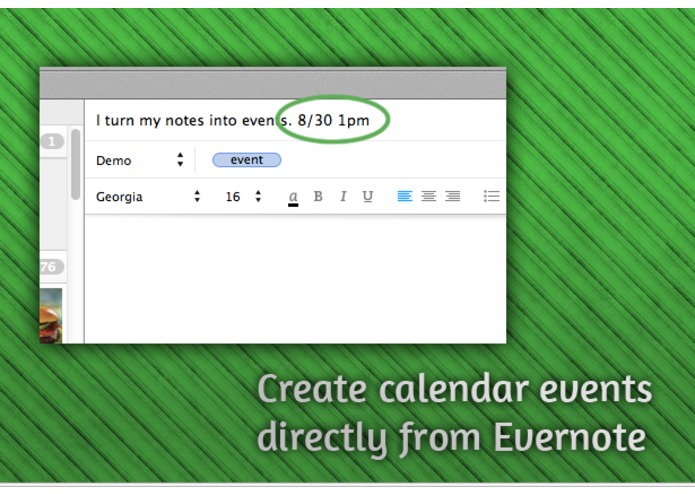
Task: Open the text color picker
Action: [x=293, y=198]
